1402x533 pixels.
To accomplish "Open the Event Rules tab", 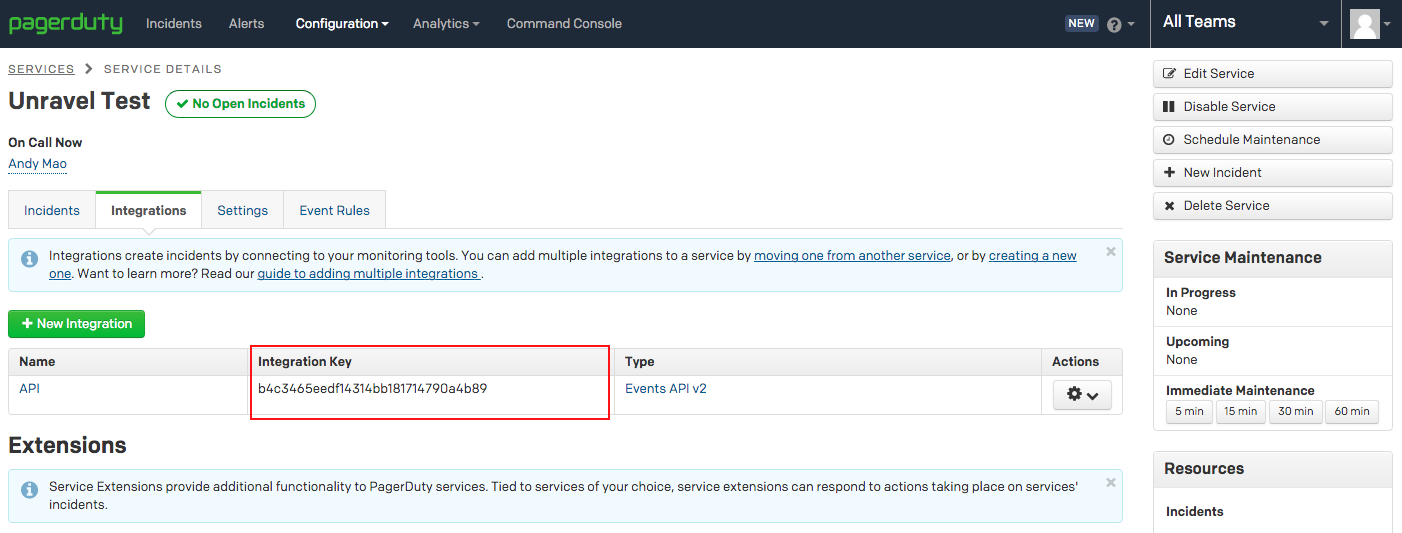I will 335,210.
